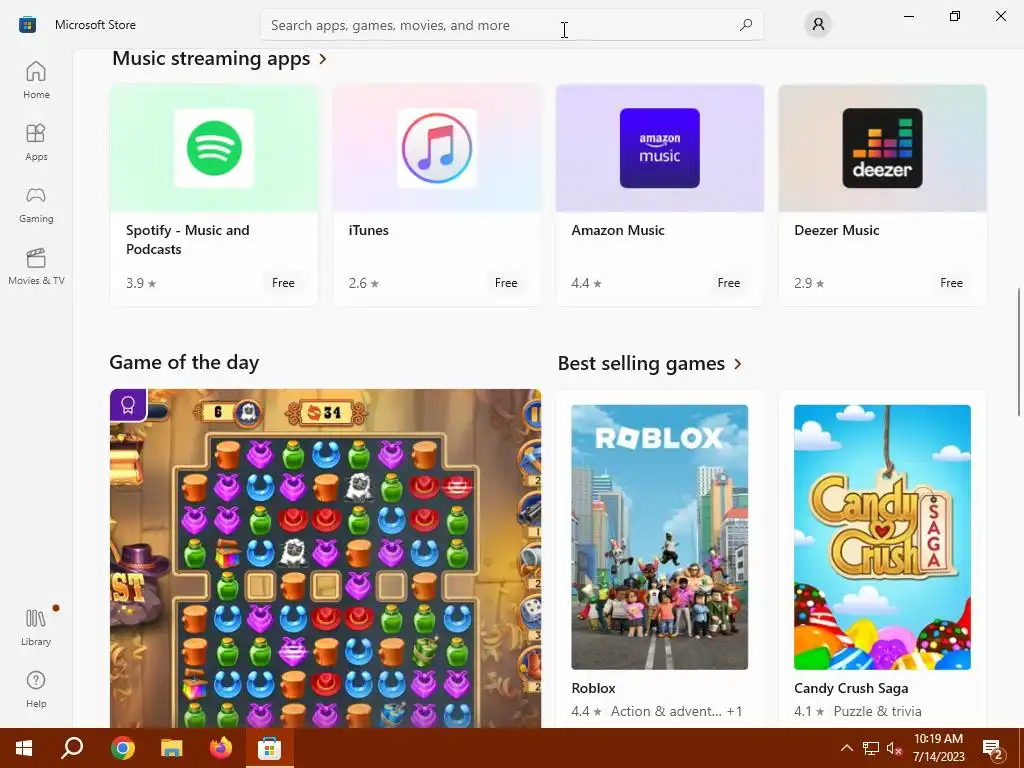Click the Microsoft Store logo icon
The image size is (1024, 768).
(x=27, y=25)
